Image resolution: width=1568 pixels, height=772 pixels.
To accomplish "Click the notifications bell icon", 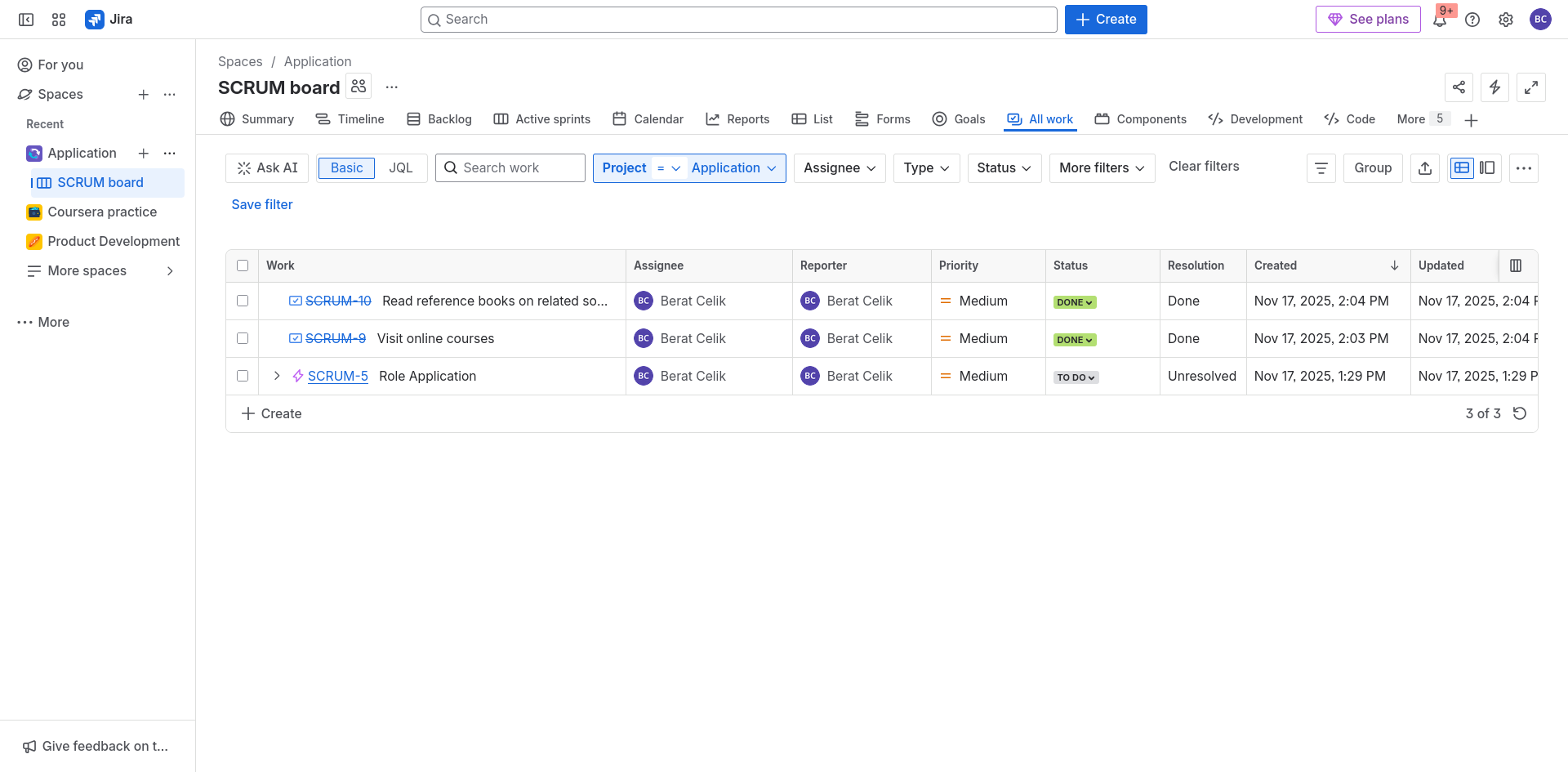I will click(x=1440, y=20).
